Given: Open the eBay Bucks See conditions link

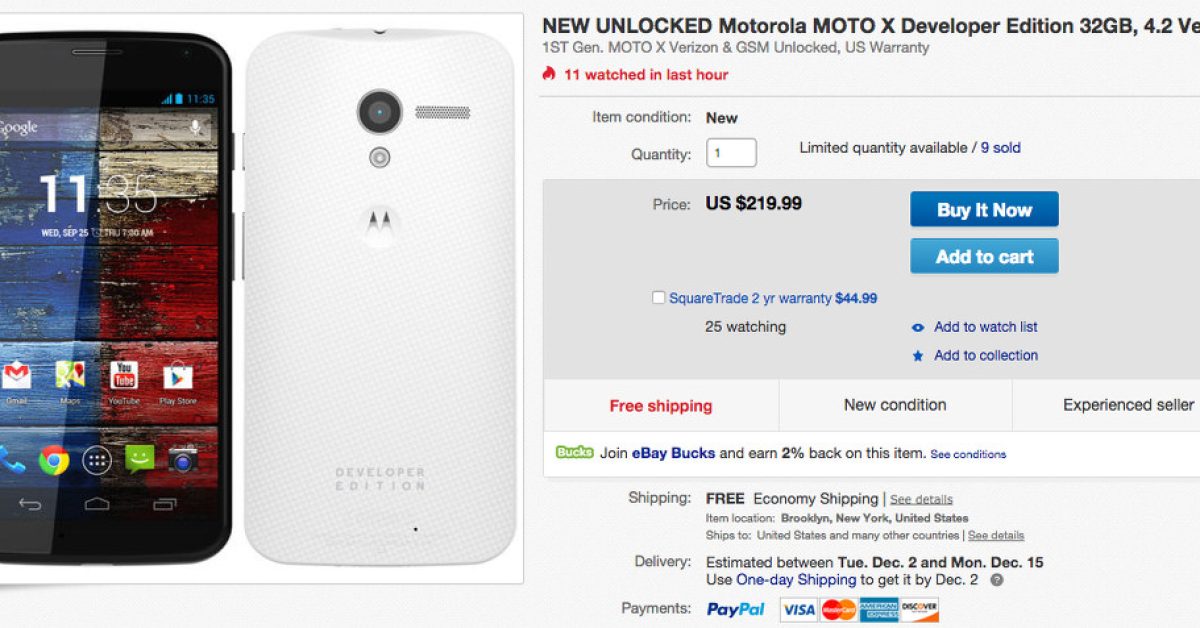Looking at the screenshot, I should pos(968,454).
